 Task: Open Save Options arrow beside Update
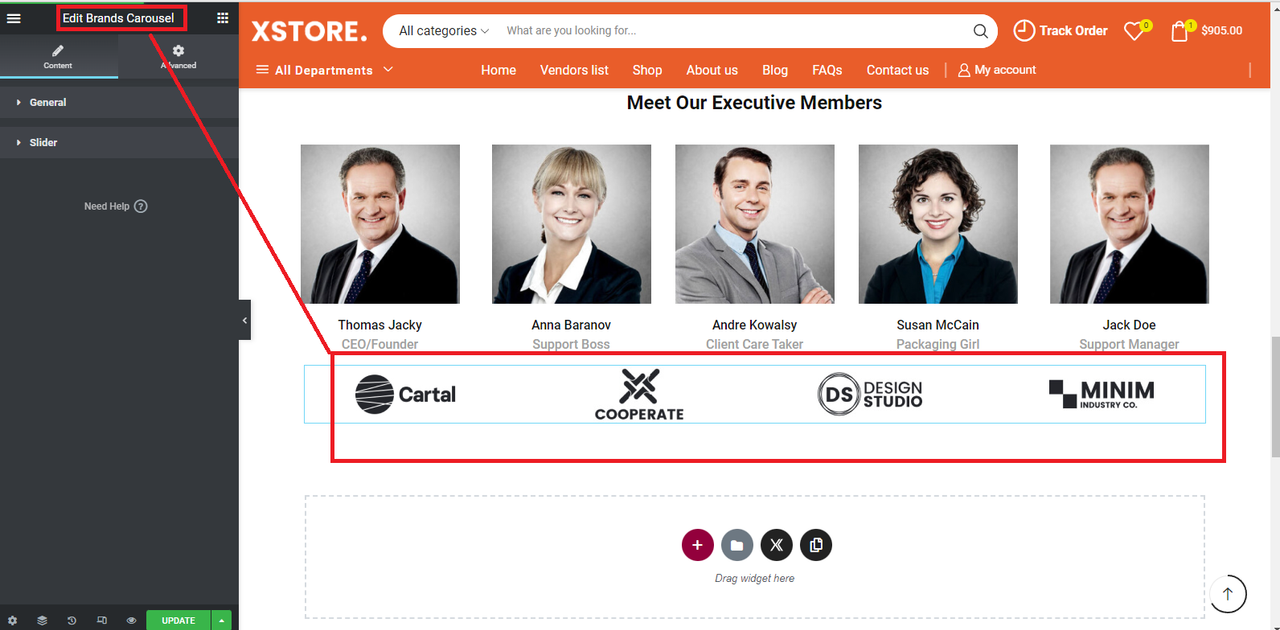[x=221, y=620]
